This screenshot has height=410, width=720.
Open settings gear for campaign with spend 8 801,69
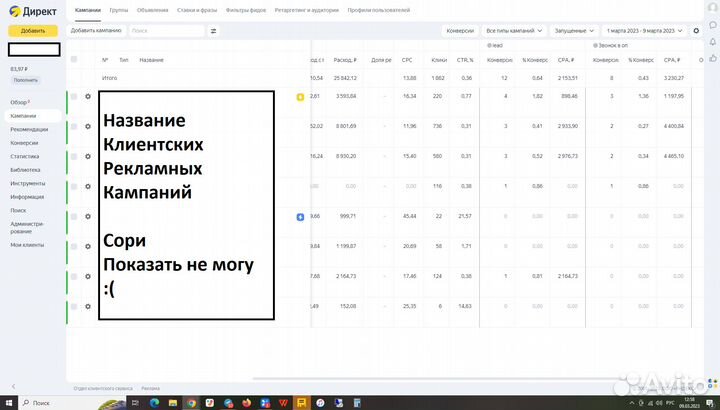[x=88, y=126]
